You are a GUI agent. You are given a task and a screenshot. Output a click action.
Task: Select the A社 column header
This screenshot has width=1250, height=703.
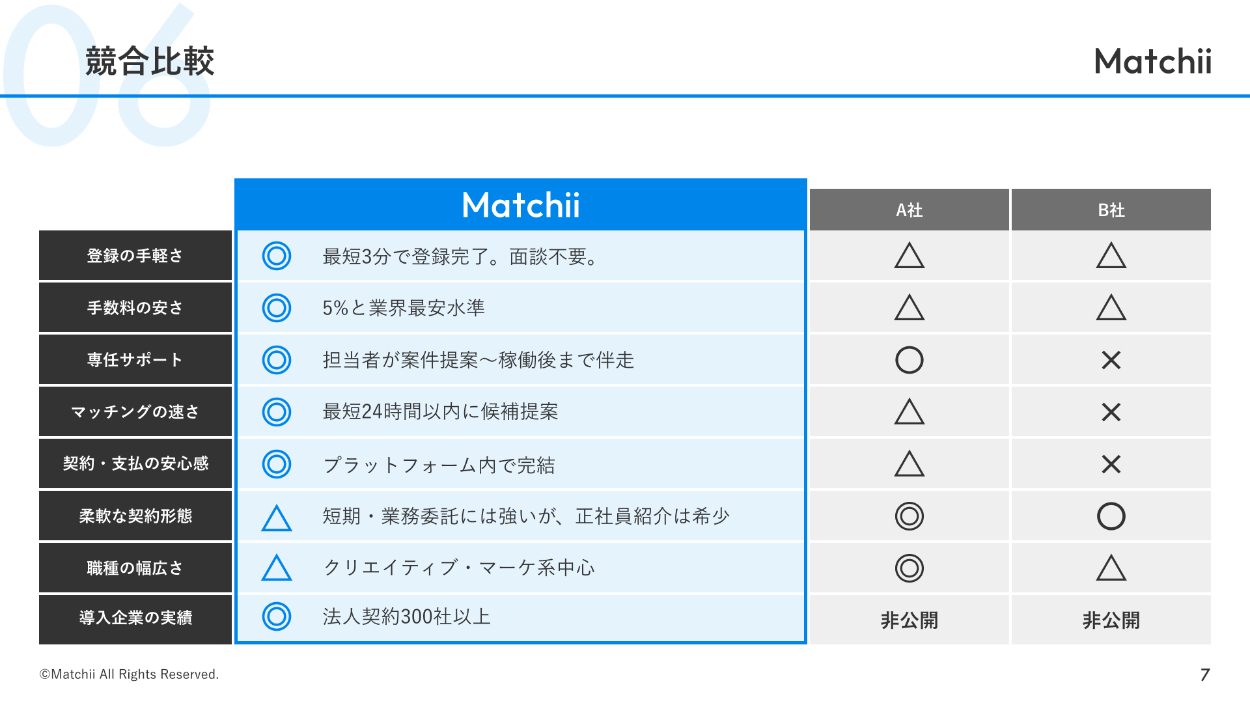click(x=909, y=210)
